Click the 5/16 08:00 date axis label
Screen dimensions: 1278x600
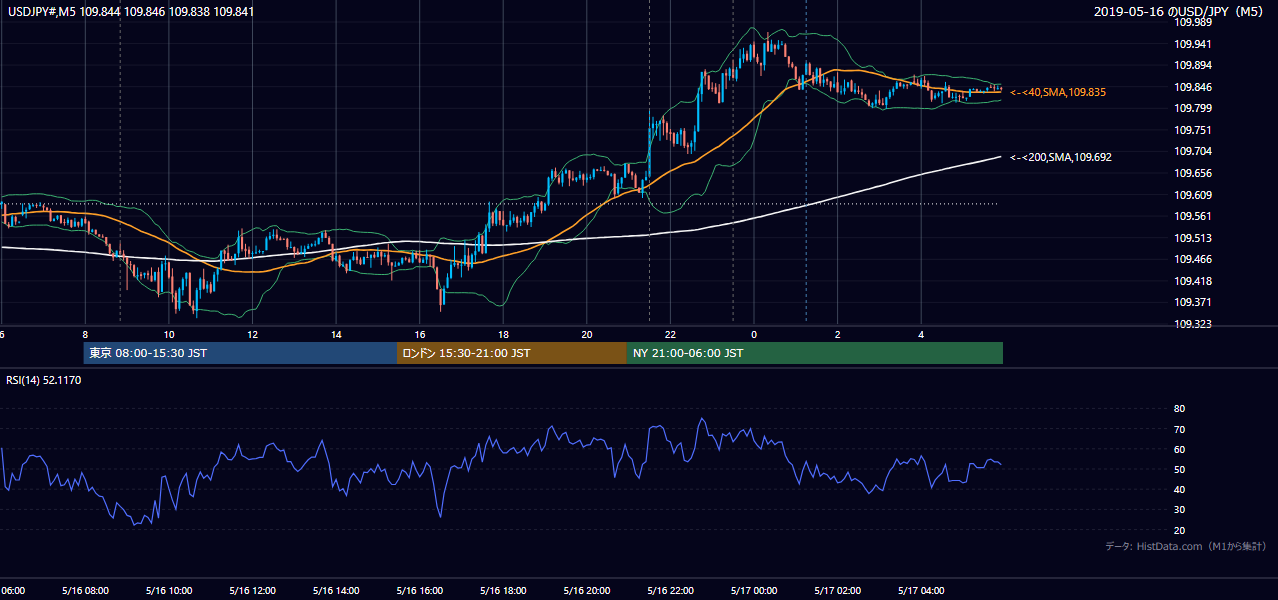[x=85, y=591]
